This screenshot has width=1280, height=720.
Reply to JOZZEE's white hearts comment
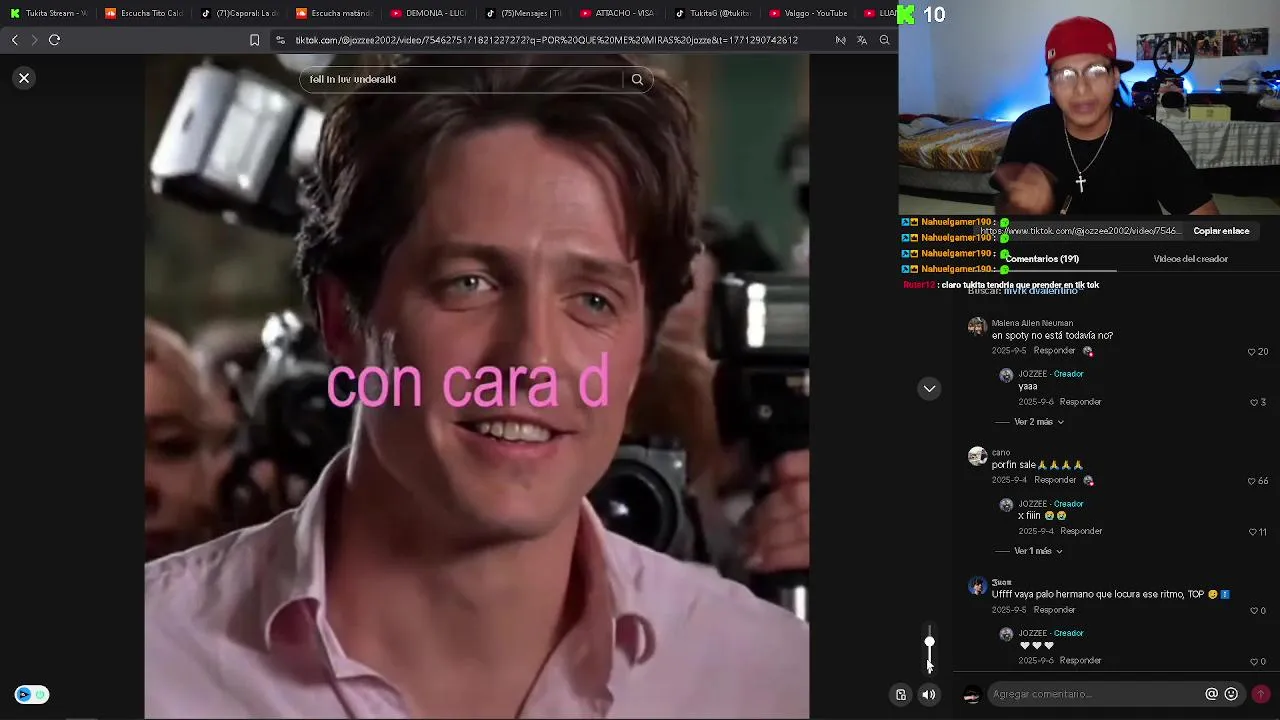(1081, 660)
